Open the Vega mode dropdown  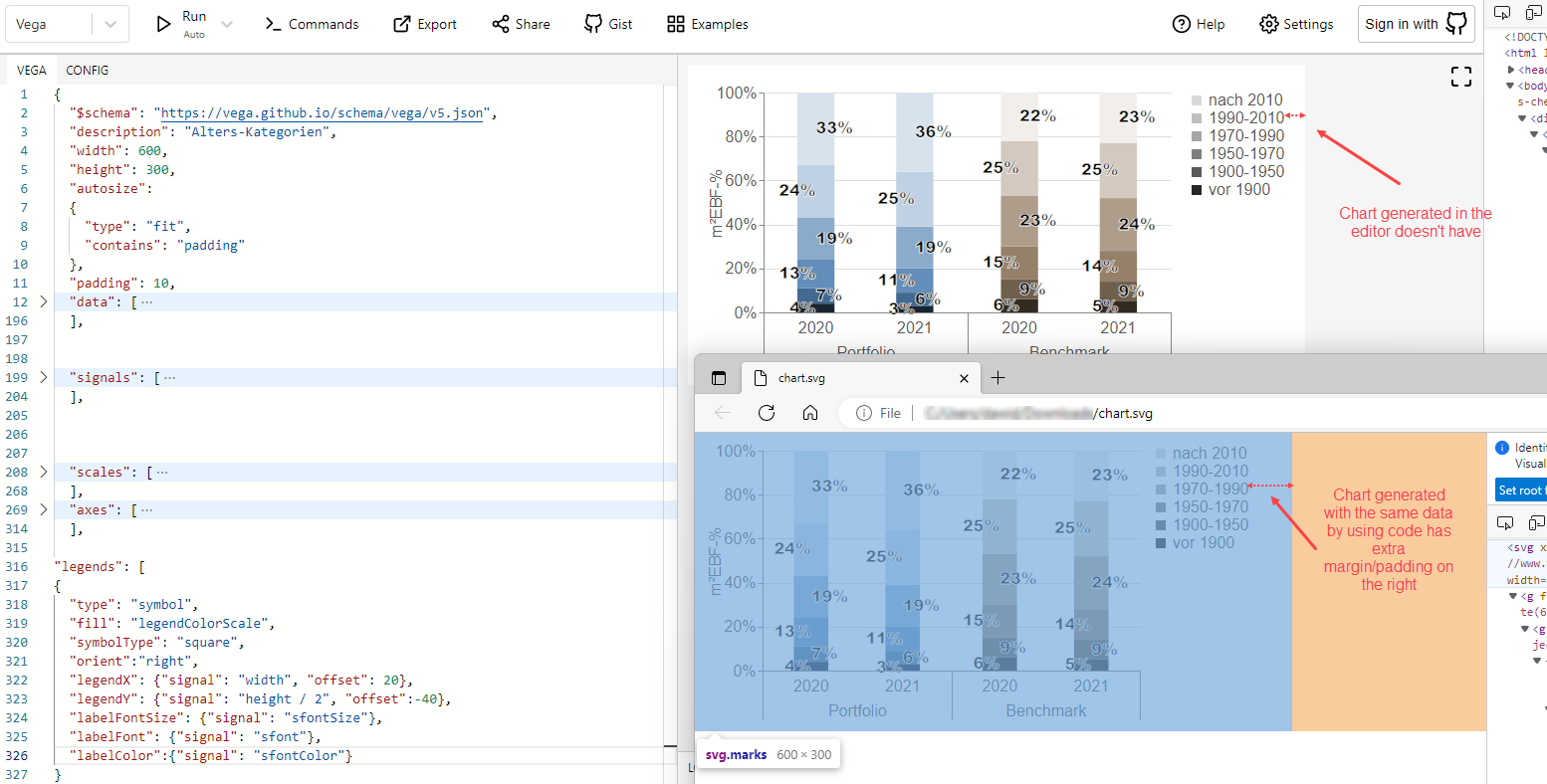(x=68, y=24)
